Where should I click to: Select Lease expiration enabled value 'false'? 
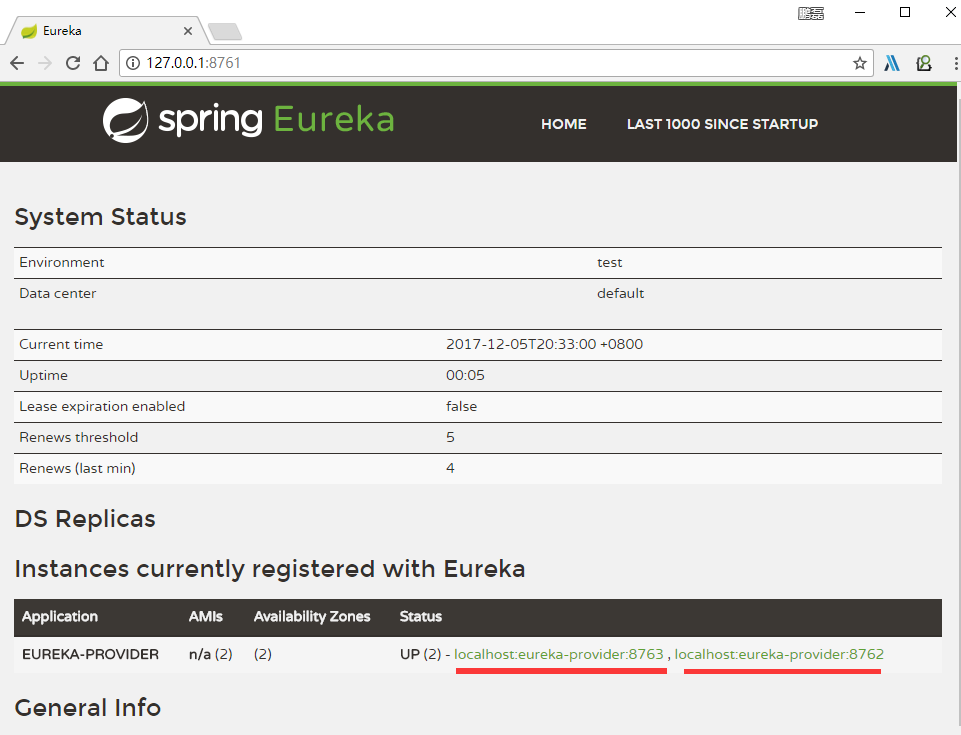click(x=461, y=406)
